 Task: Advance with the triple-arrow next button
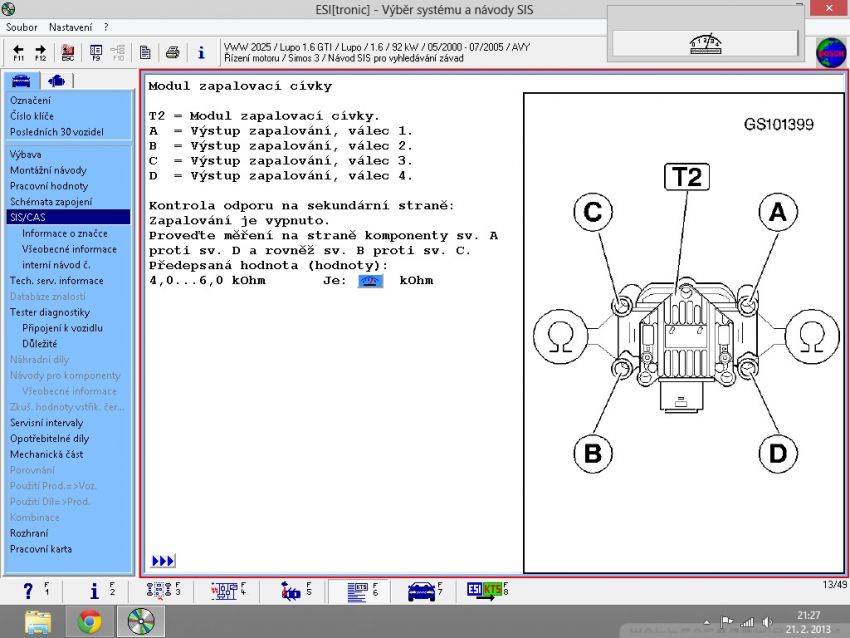[163, 560]
